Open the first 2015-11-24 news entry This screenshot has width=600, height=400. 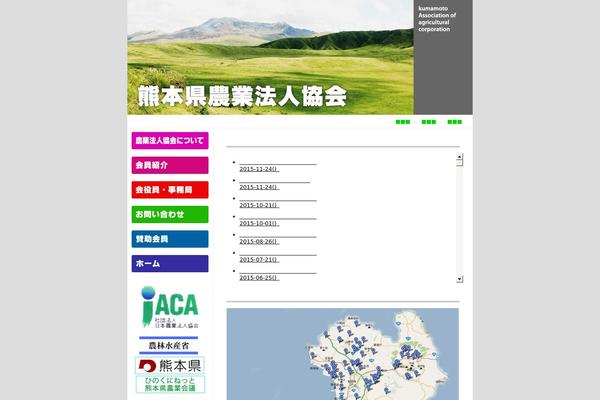259,169
